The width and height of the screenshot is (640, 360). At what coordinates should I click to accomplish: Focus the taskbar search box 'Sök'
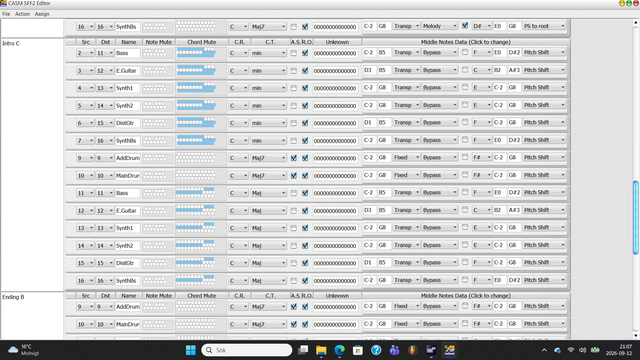[247, 350]
